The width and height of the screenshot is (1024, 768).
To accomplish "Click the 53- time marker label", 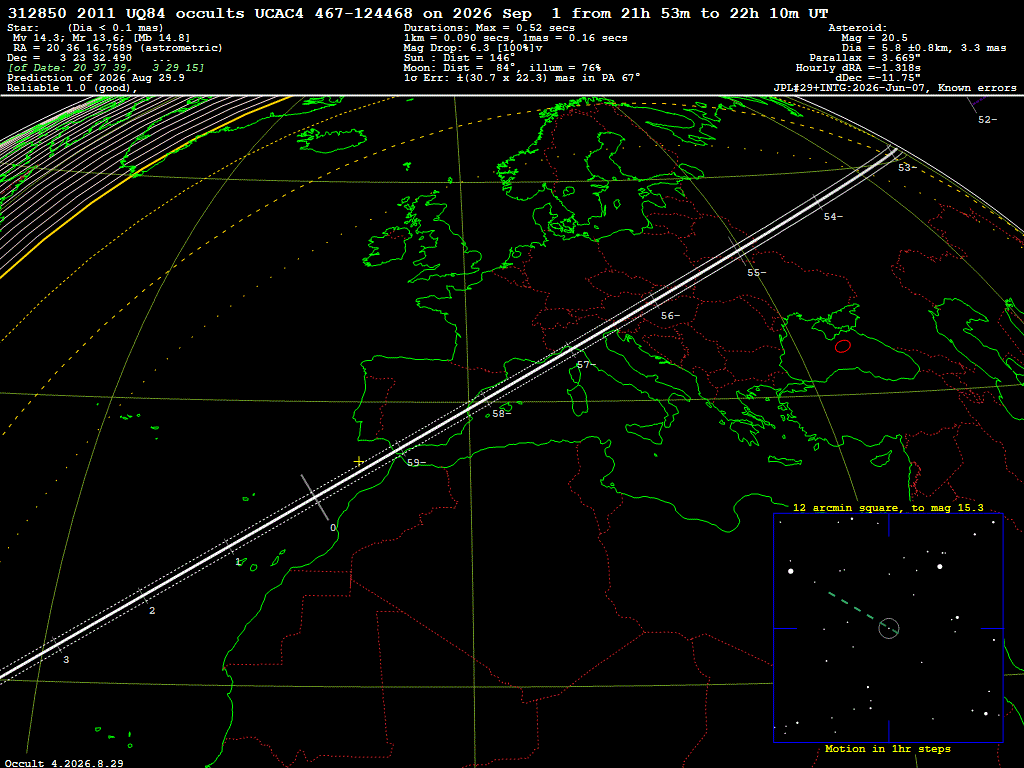I will click(907, 168).
